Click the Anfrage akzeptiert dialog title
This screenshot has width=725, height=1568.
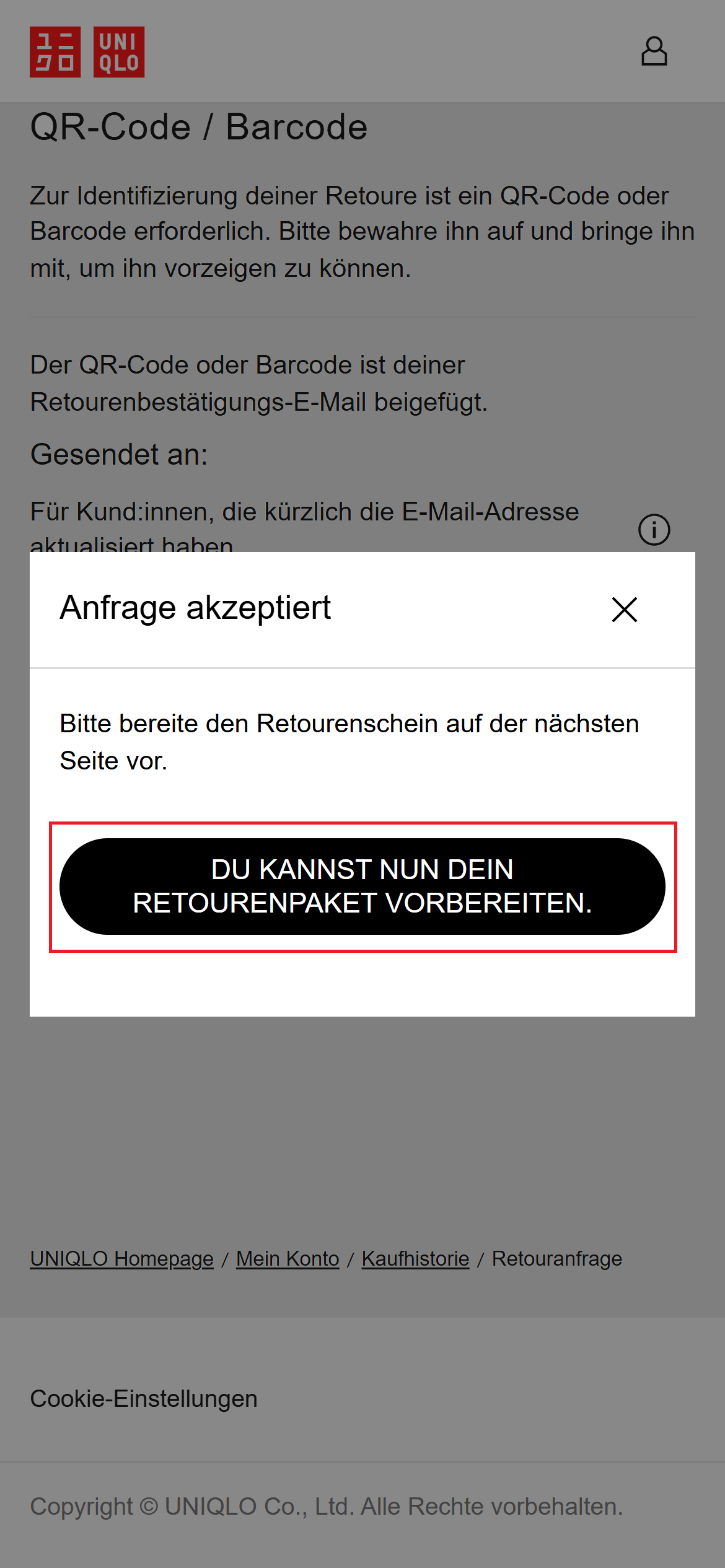pos(195,608)
